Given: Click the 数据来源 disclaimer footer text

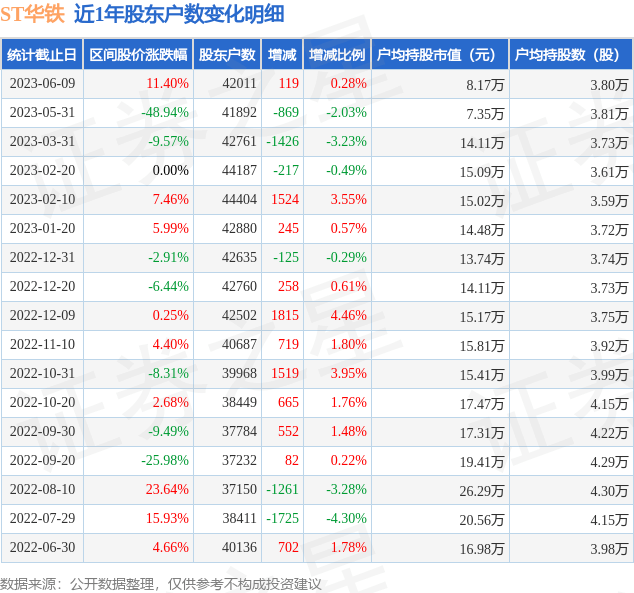Looking at the screenshot, I should click(x=161, y=583).
